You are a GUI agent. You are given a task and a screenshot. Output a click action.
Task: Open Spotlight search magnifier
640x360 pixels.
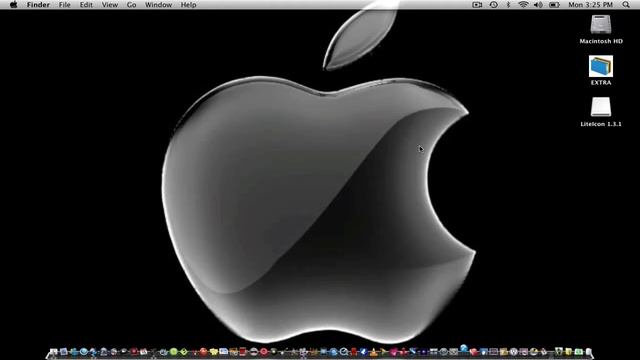point(626,5)
